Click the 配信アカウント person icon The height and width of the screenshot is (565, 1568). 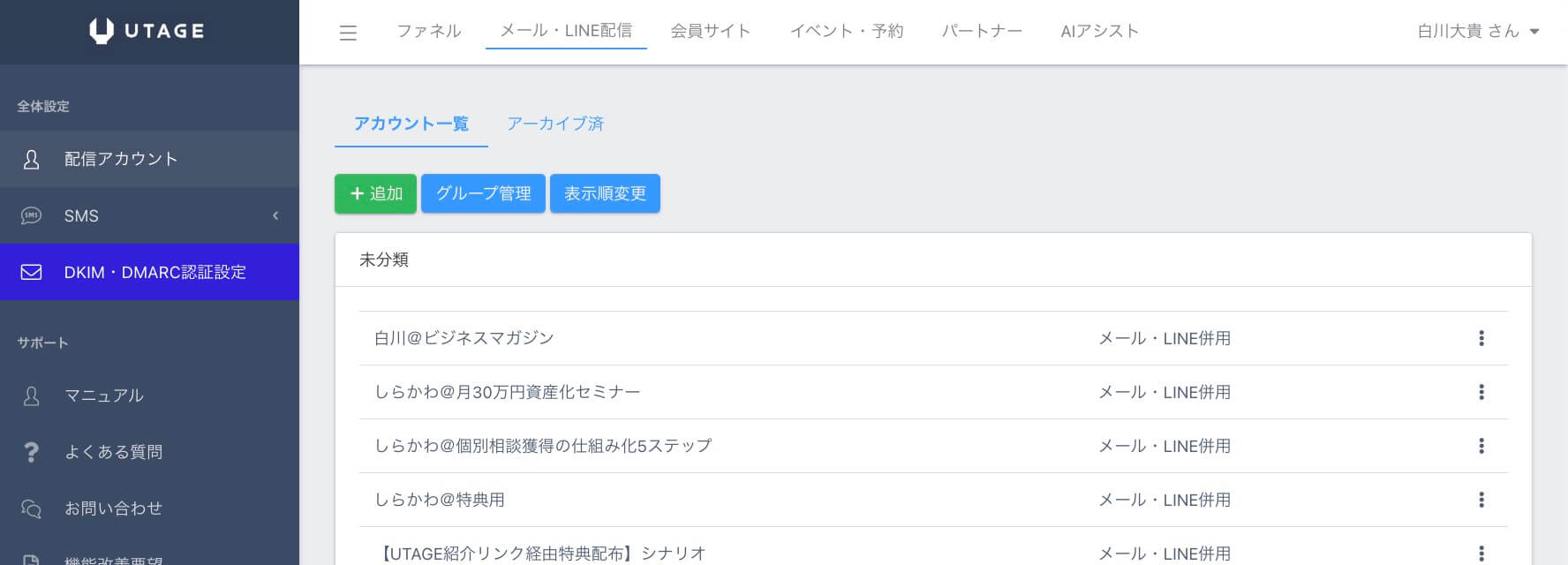[x=31, y=159]
